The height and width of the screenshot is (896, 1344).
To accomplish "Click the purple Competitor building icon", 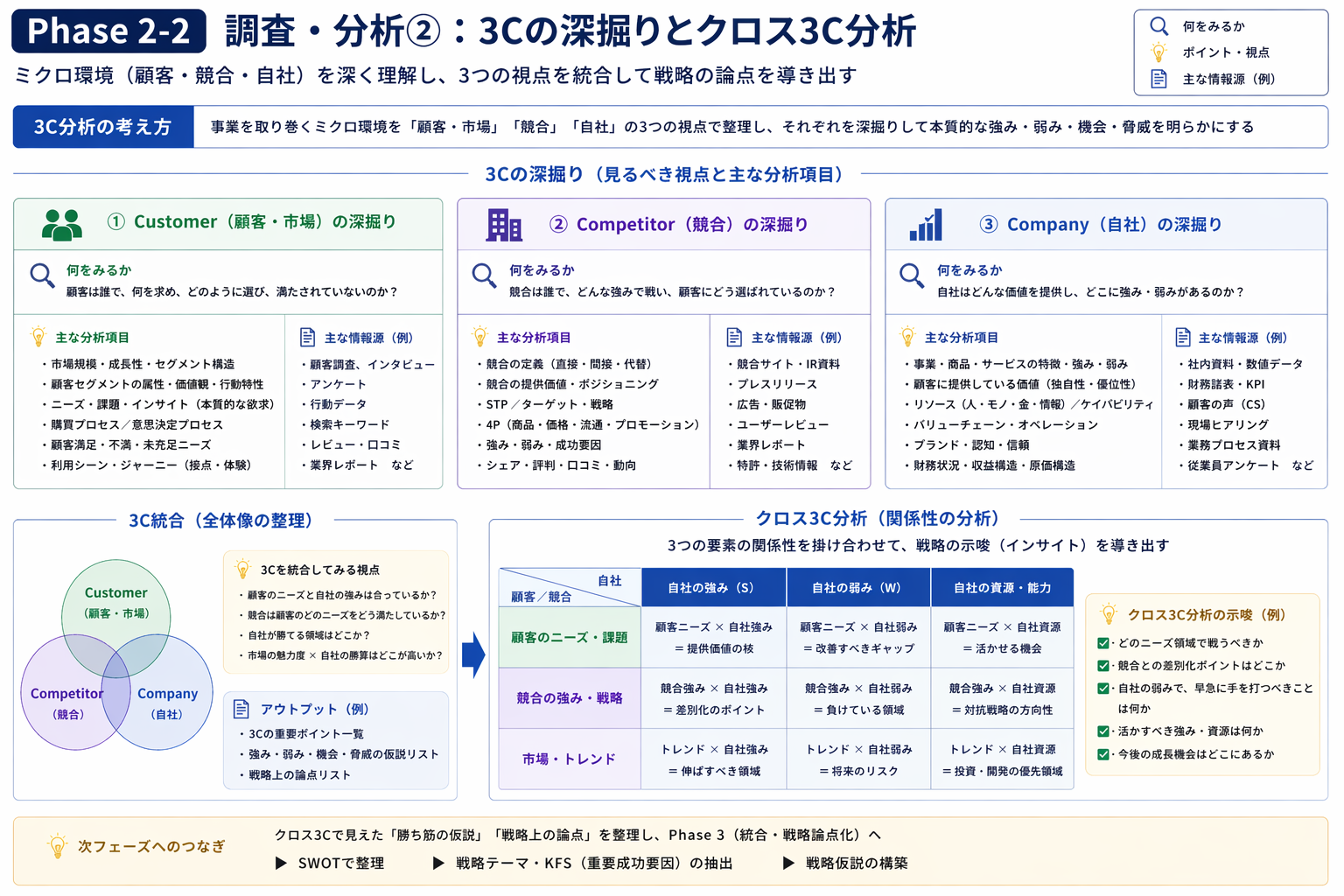I will tap(504, 224).
